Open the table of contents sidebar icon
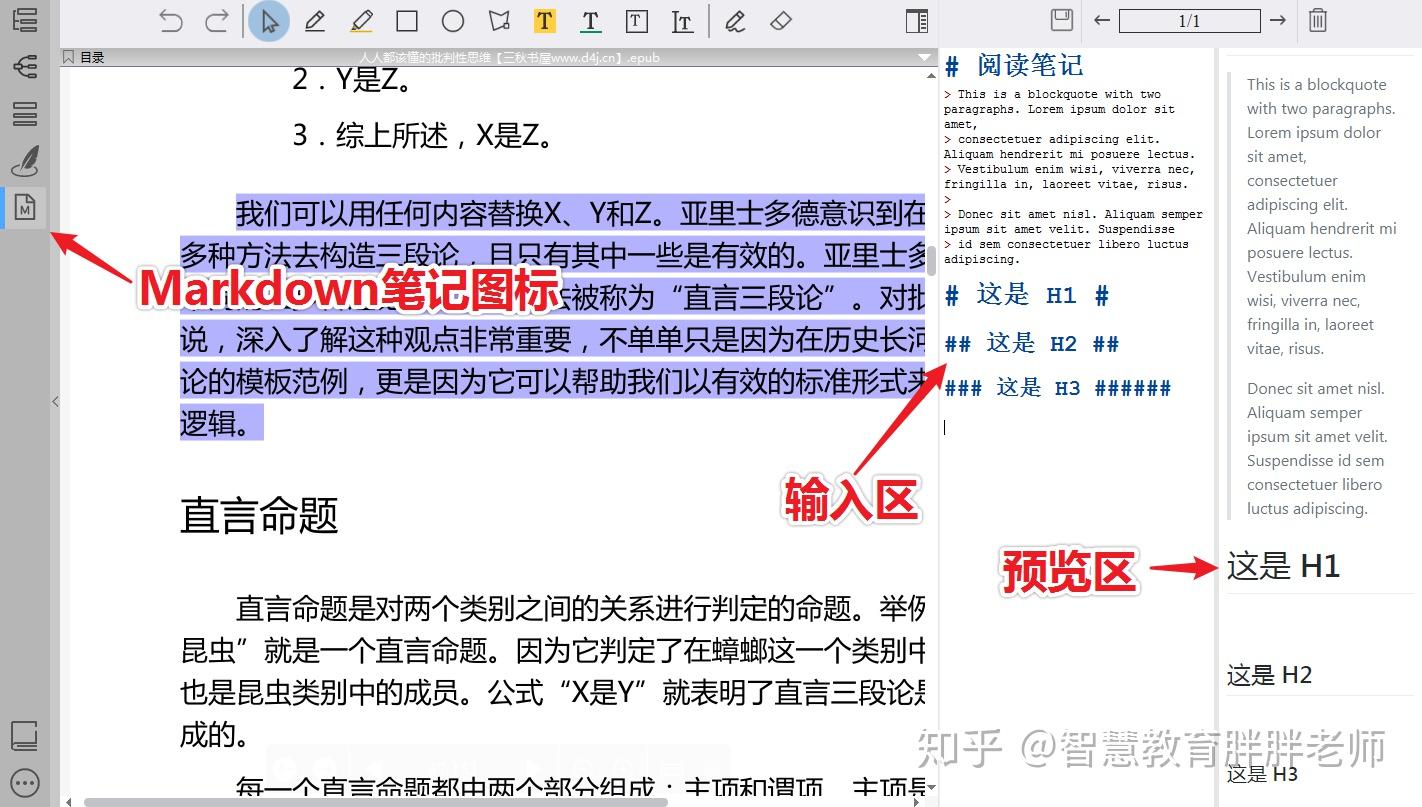Viewport: 1422px width, 807px height. 25,20
